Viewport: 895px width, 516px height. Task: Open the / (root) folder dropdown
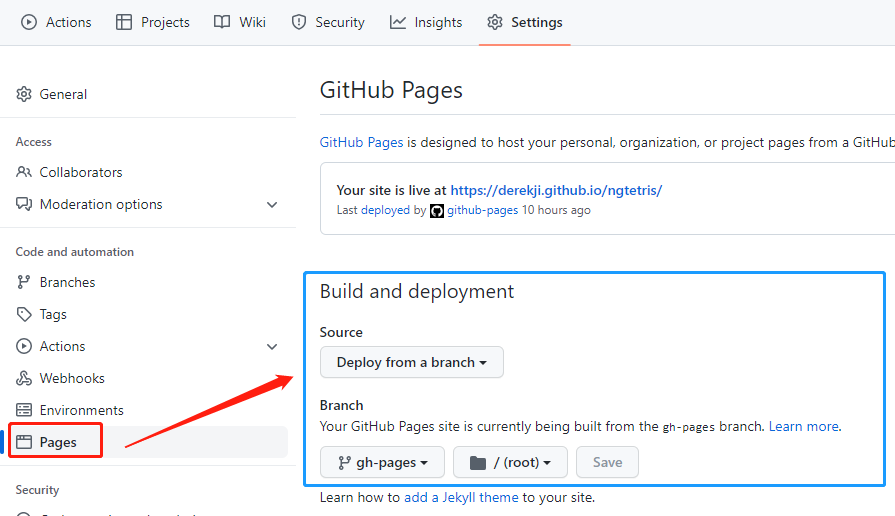(510, 462)
